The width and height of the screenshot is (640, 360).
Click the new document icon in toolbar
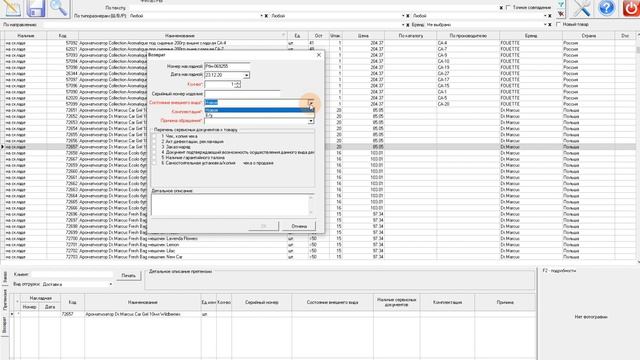[x=12, y=8]
